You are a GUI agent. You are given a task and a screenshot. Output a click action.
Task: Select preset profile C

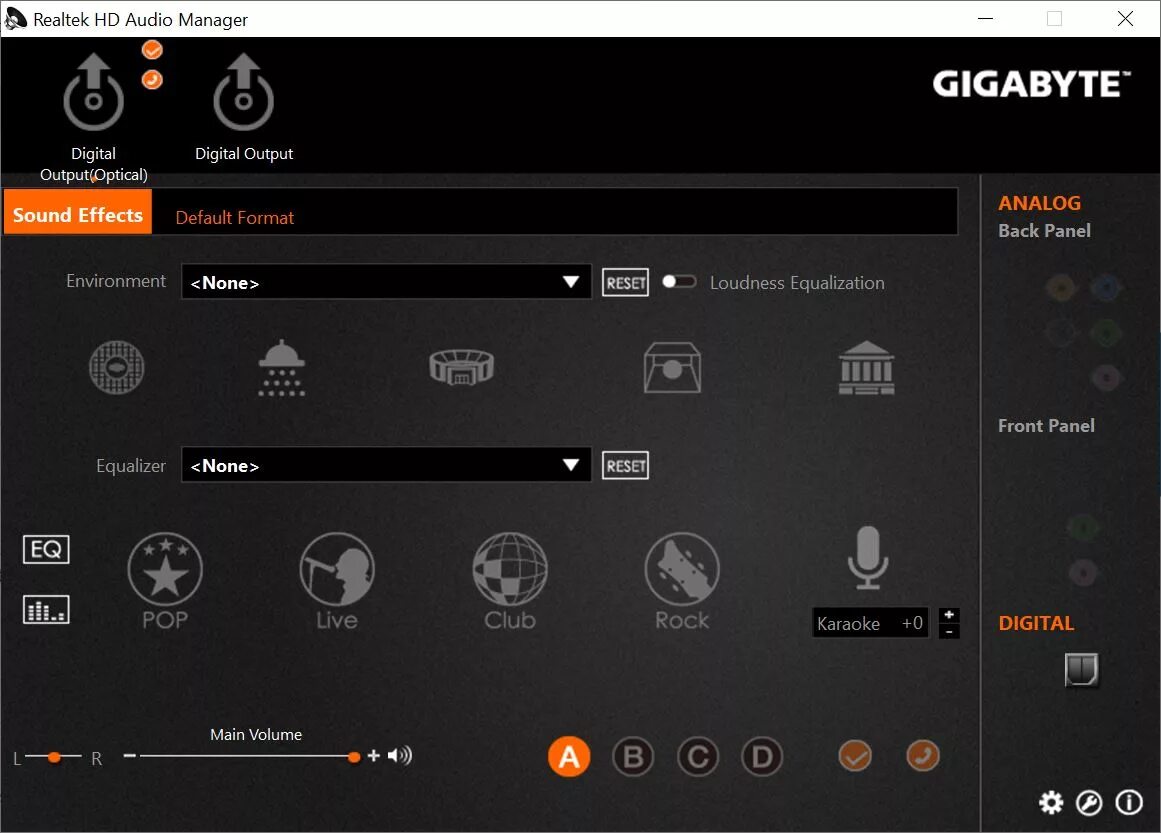[x=697, y=757]
